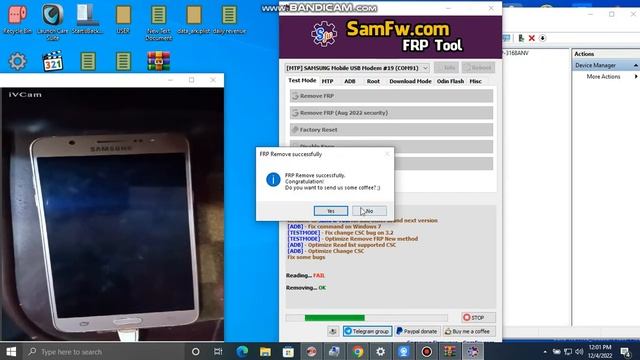Open WinRAR in the taskbar

pos(450,351)
